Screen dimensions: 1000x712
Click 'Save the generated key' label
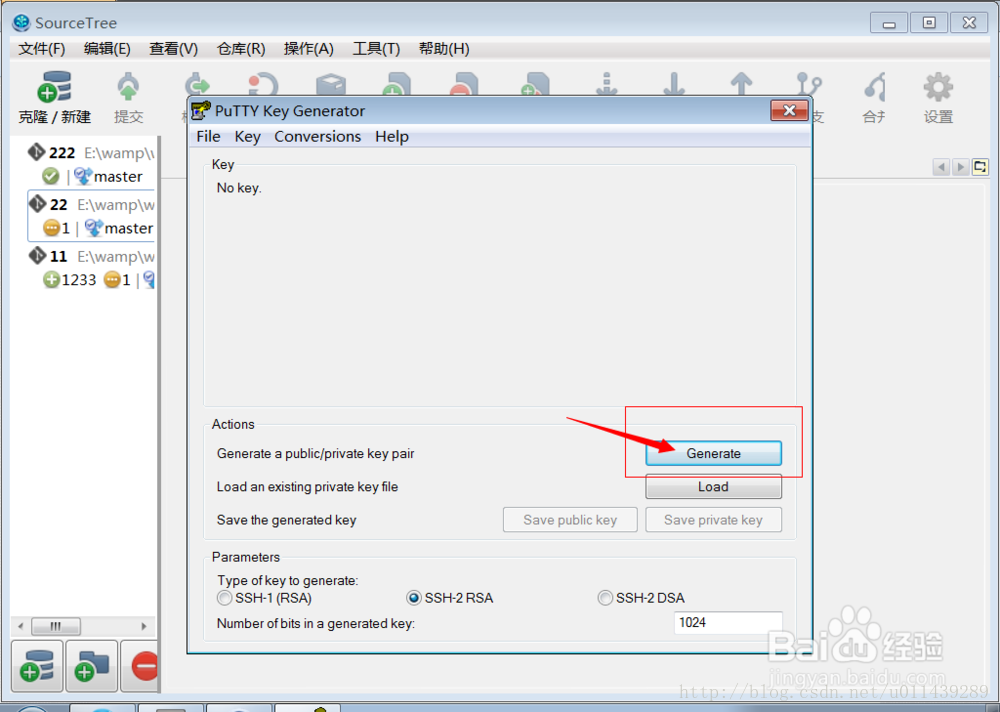click(286, 520)
